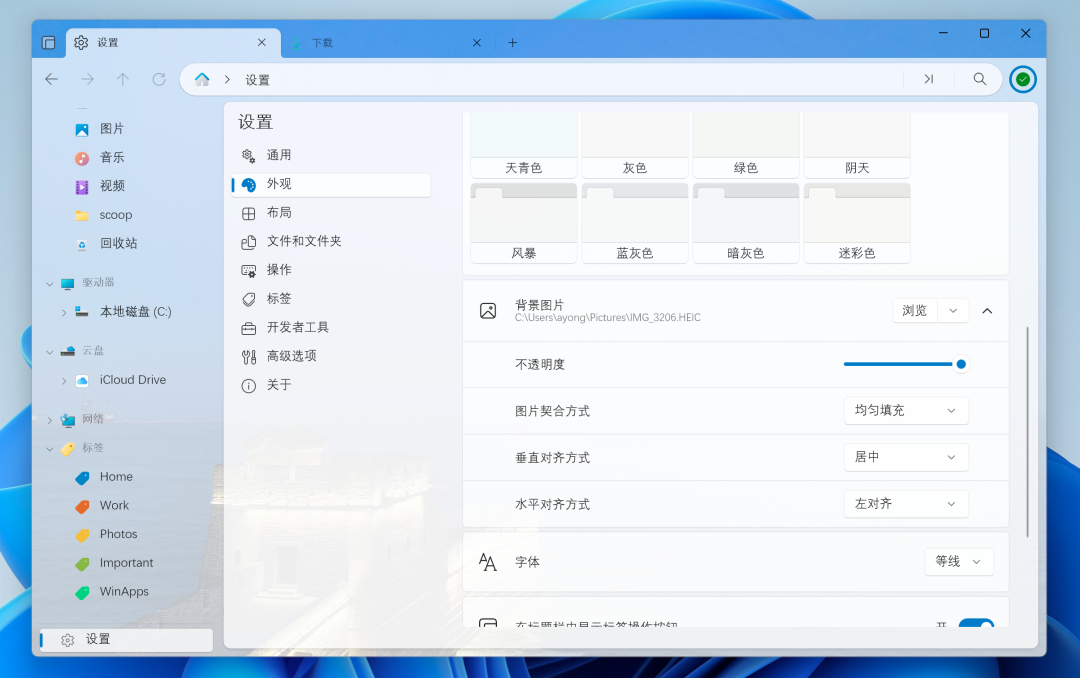Adjust the 不透明度 opacity slider
The image size is (1080, 678).
point(905,364)
